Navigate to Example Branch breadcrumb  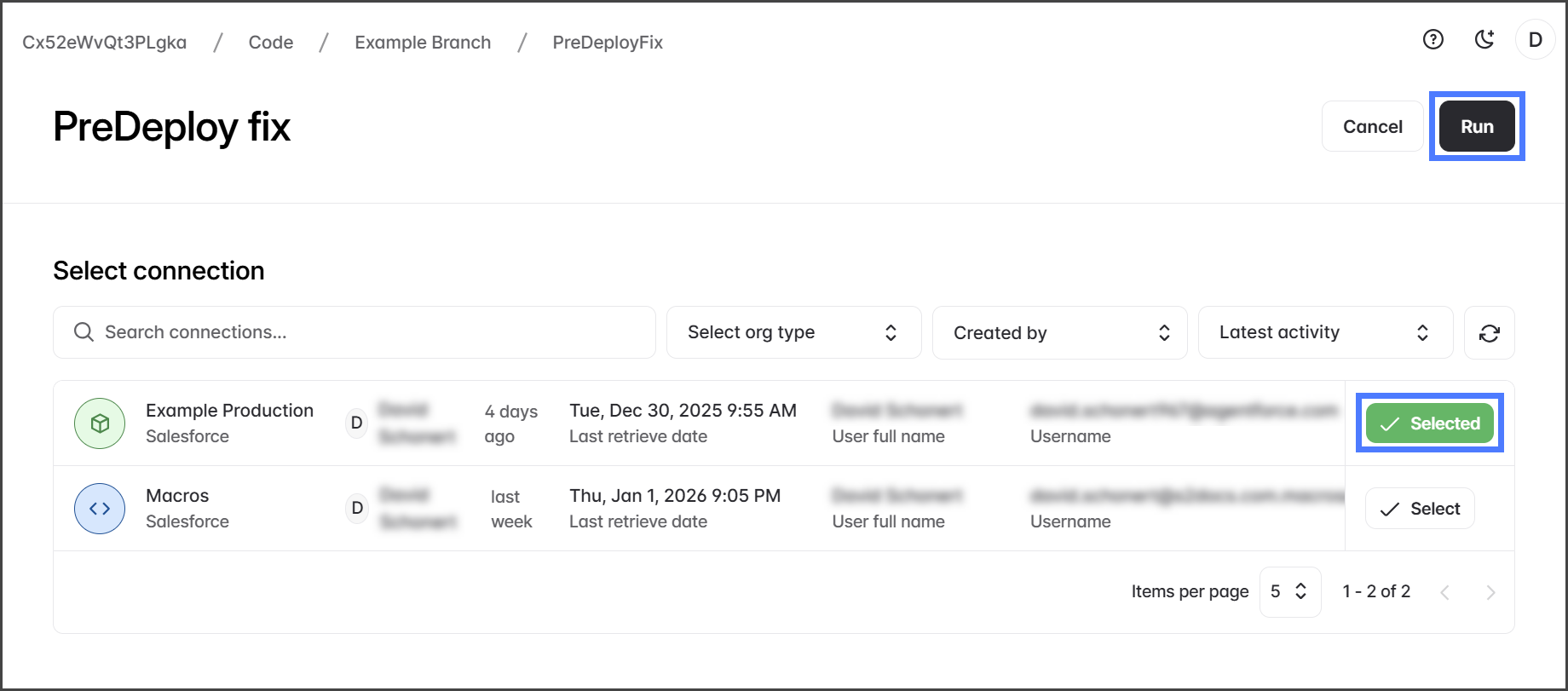point(423,43)
